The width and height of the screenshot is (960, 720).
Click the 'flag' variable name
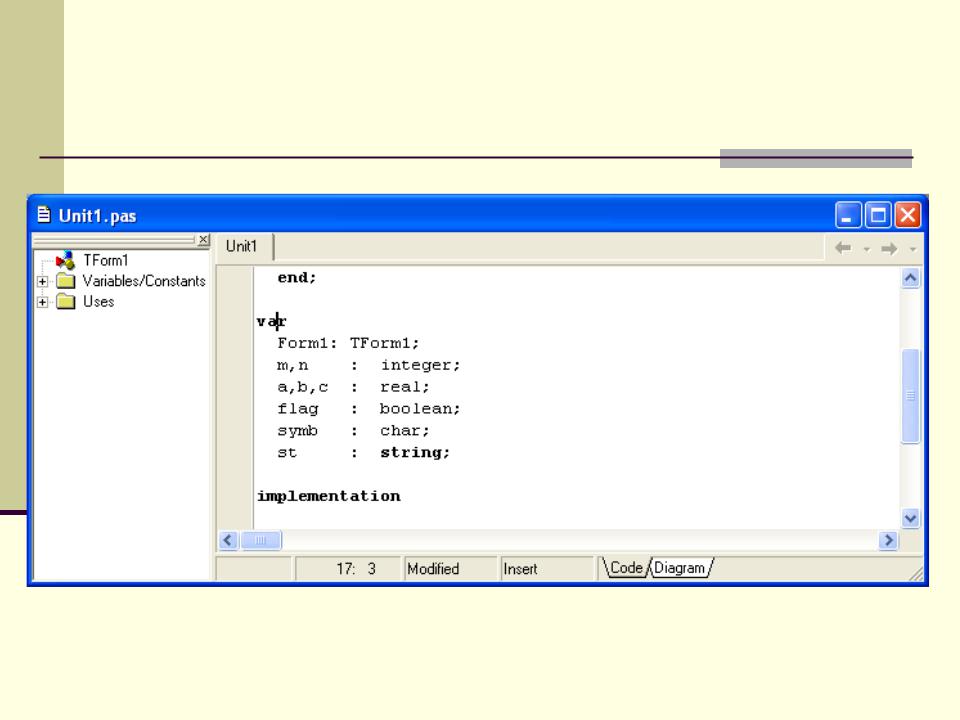[x=298, y=408]
